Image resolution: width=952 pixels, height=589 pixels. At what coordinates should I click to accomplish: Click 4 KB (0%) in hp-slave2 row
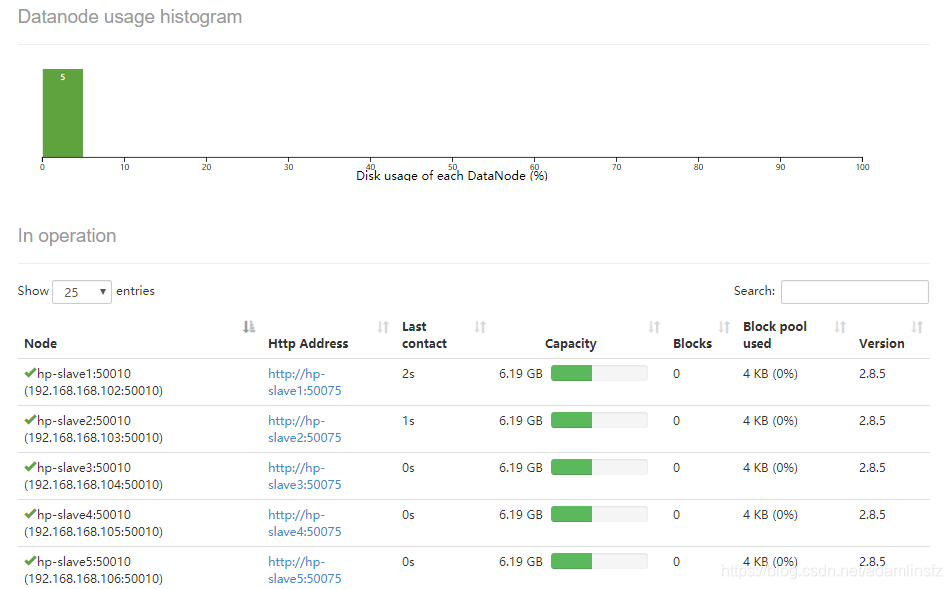click(770, 420)
